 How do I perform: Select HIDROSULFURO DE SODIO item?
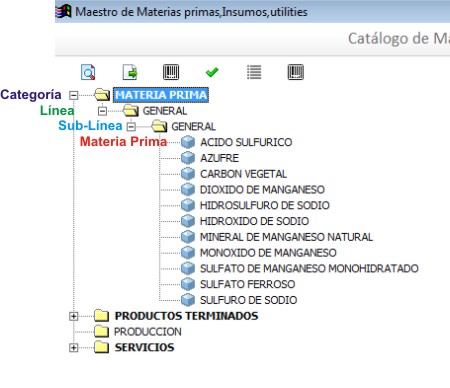pos(265,205)
